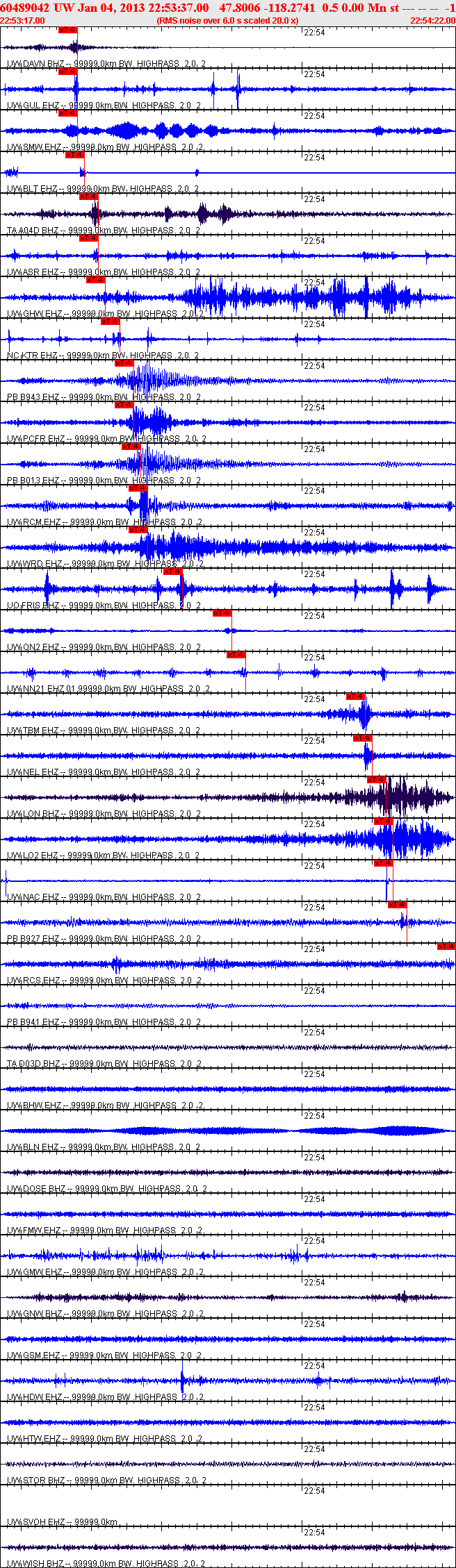
Task: Select the 'UW HDW EHZ' station label
Action: point(35,1397)
